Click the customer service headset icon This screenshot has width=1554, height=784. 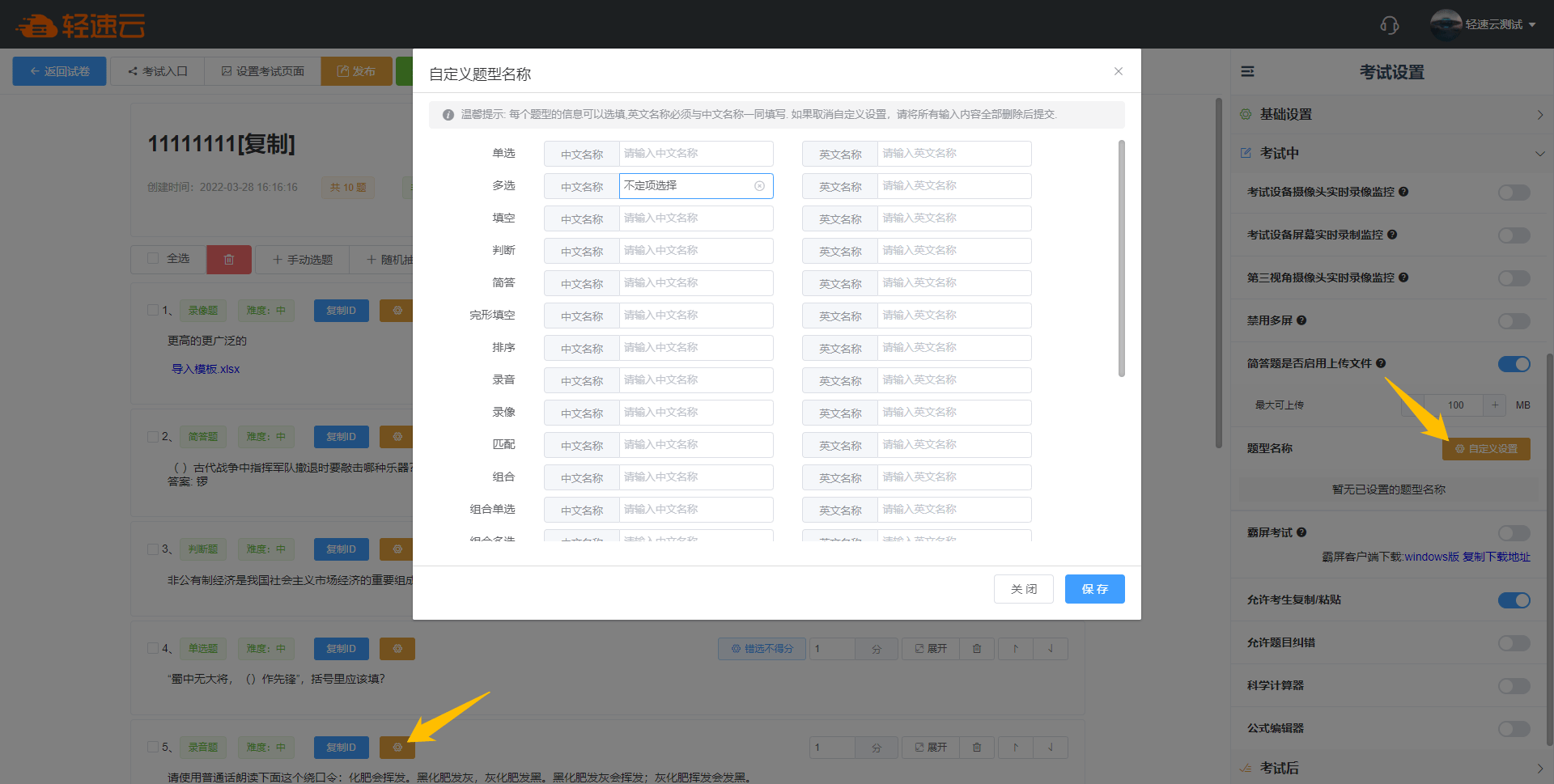(x=1389, y=25)
